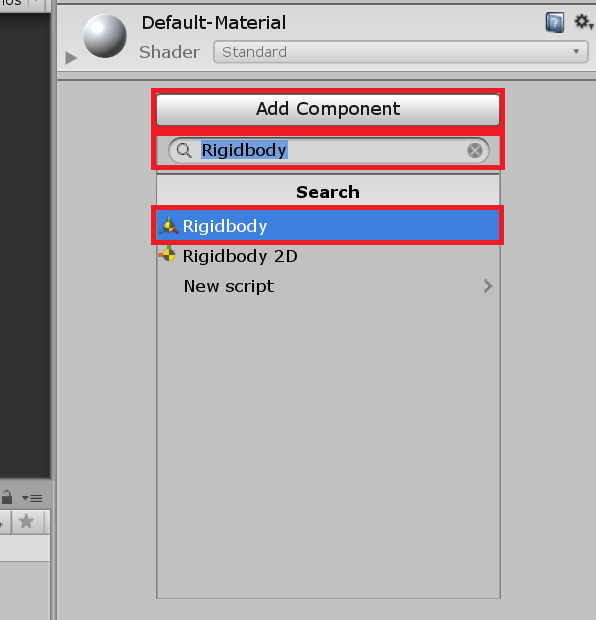Viewport: 596px width, 620px height.
Task: Click the Search header bar
Action: pos(328,192)
